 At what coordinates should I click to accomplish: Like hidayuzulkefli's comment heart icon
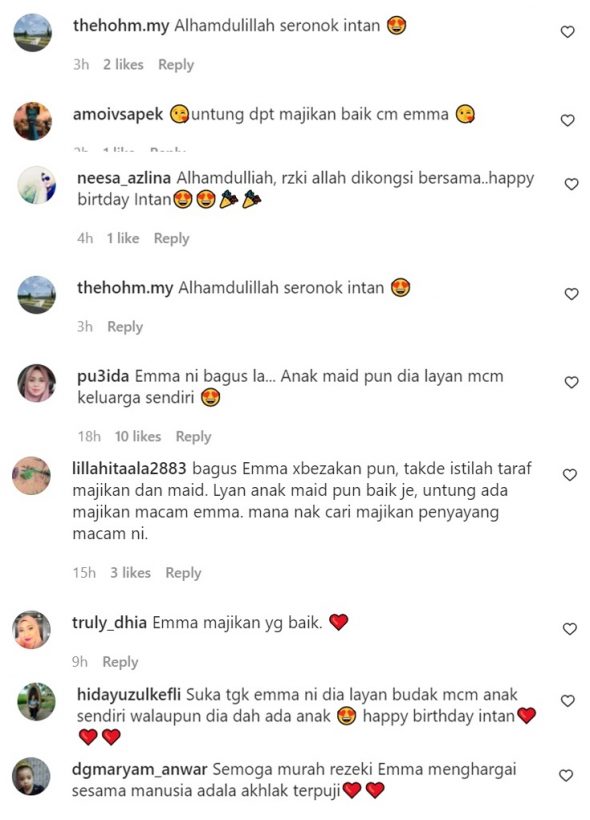tap(568, 701)
